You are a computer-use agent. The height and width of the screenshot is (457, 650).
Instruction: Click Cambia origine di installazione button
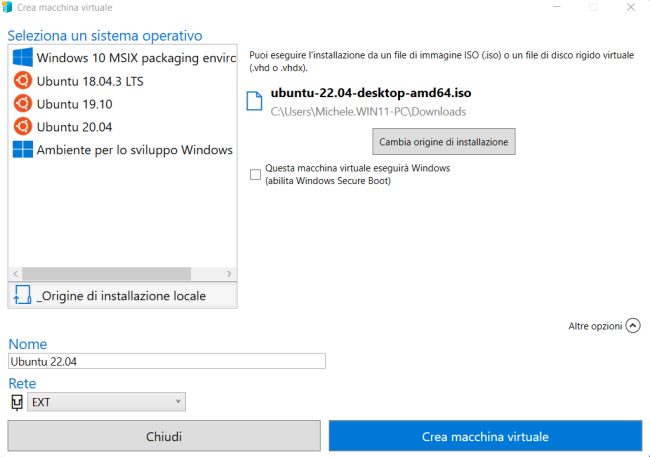[x=444, y=141]
